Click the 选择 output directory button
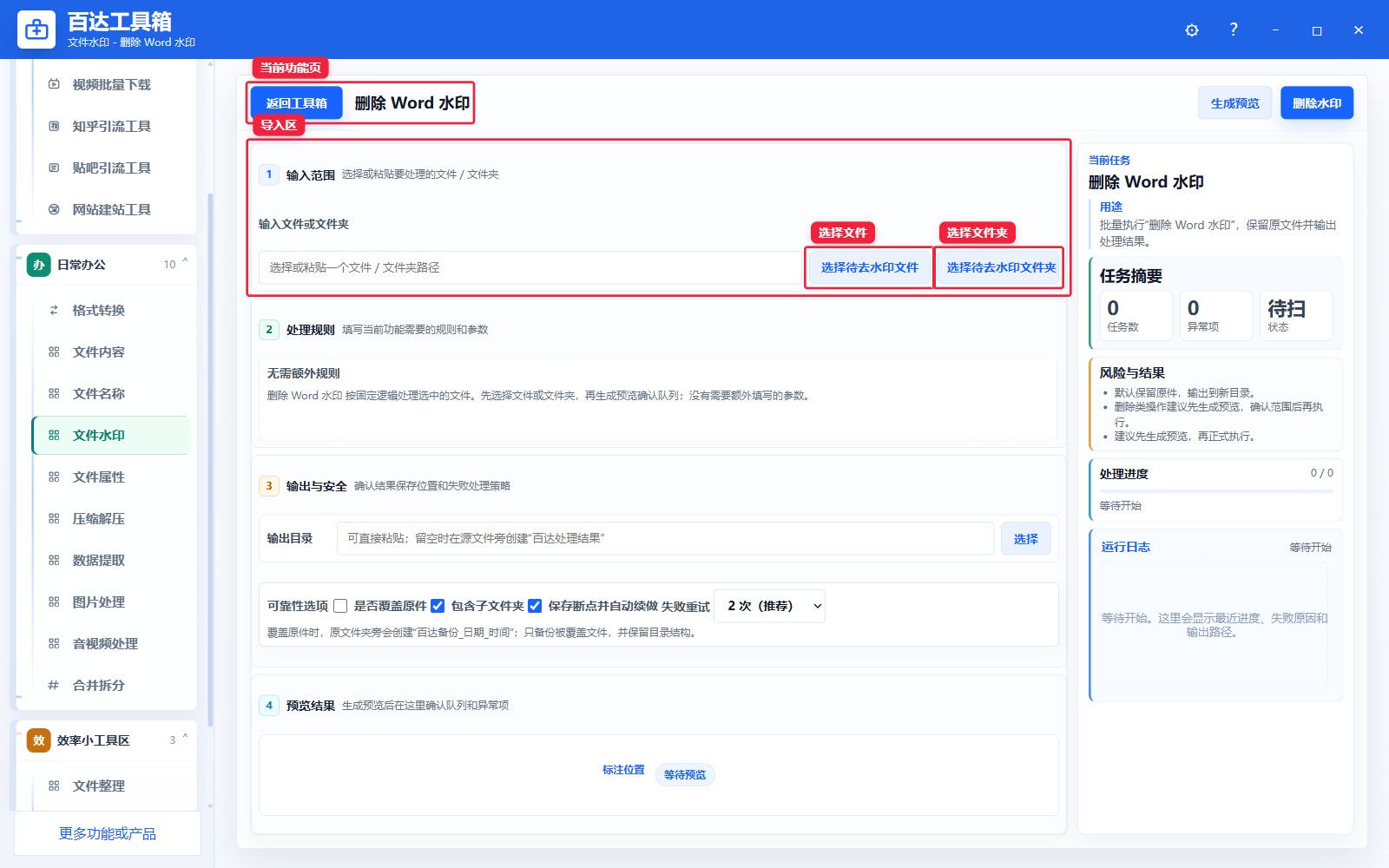 [1025, 539]
